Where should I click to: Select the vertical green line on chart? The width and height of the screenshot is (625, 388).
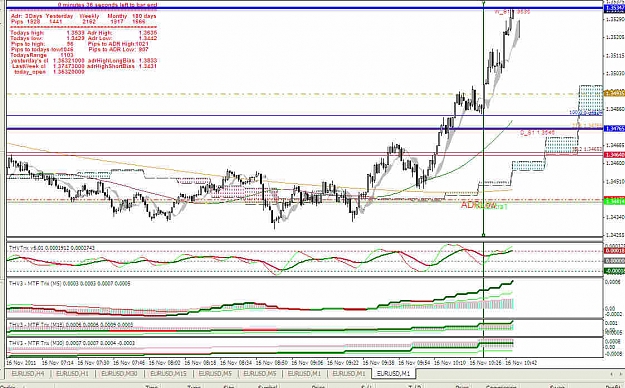[483, 120]
